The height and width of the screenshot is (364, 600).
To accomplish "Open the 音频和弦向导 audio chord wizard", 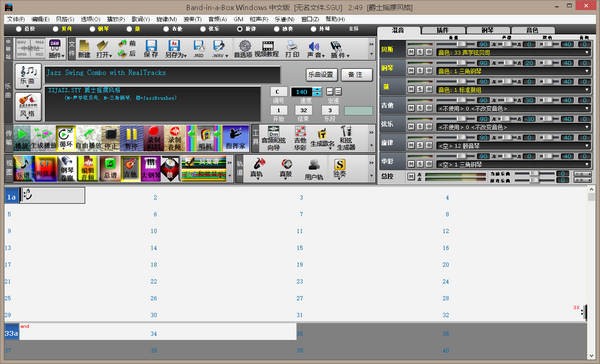I will point(273,138).
